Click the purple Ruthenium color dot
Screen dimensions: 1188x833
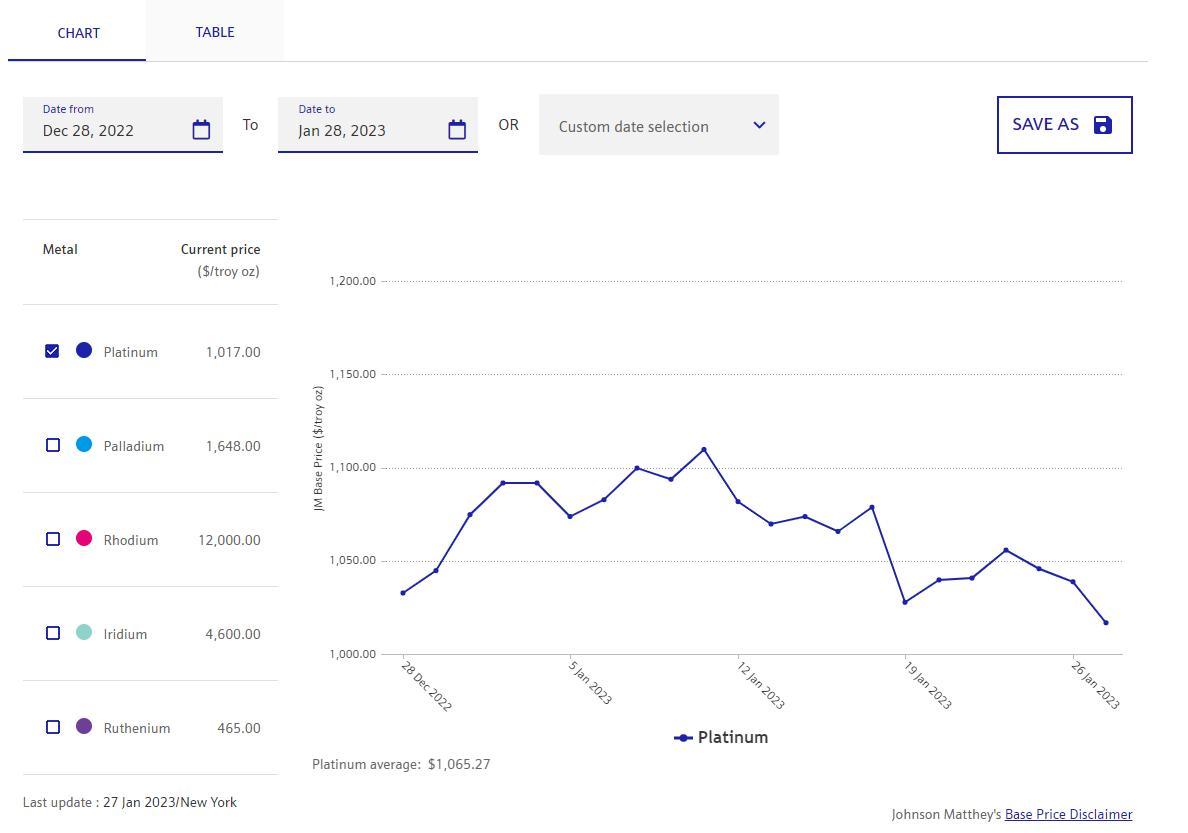coord(84,726)
